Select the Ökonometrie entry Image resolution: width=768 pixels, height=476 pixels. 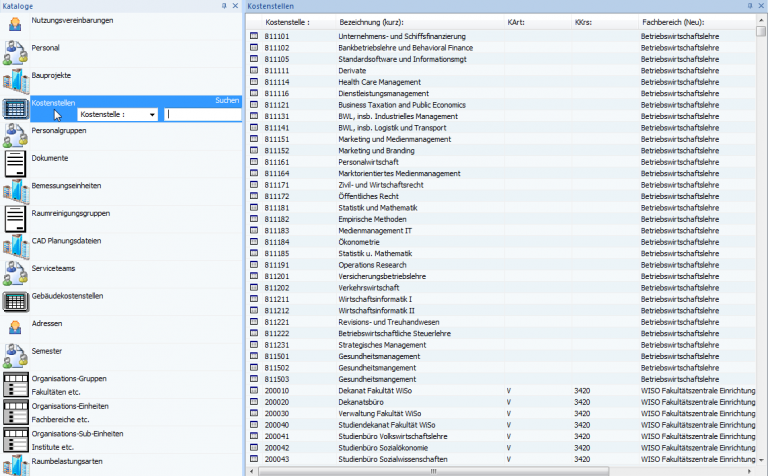pyautogui.click(x=359, y=242)
